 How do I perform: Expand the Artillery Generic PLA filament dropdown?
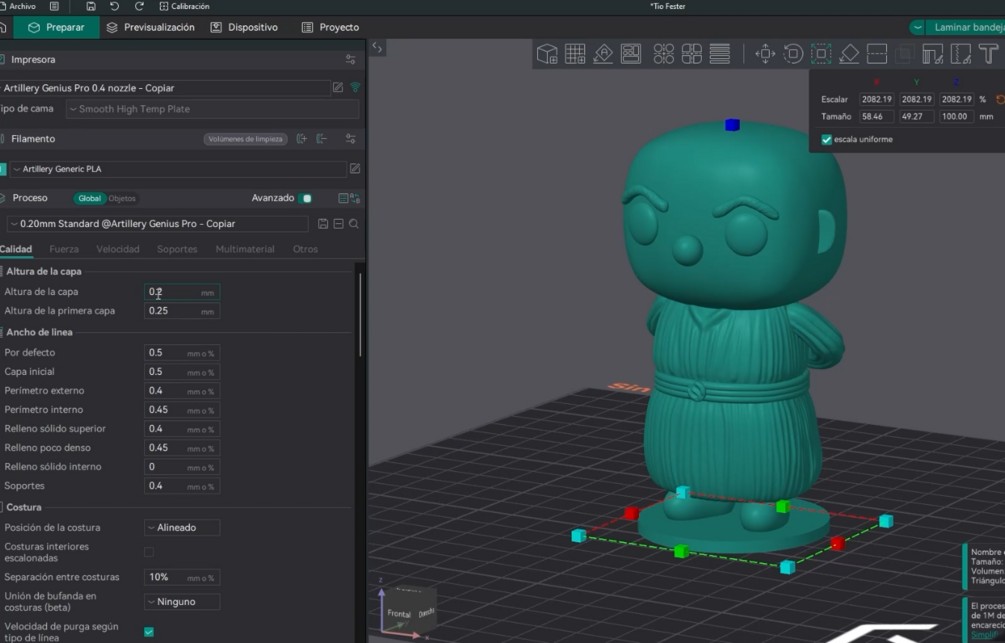179,169
